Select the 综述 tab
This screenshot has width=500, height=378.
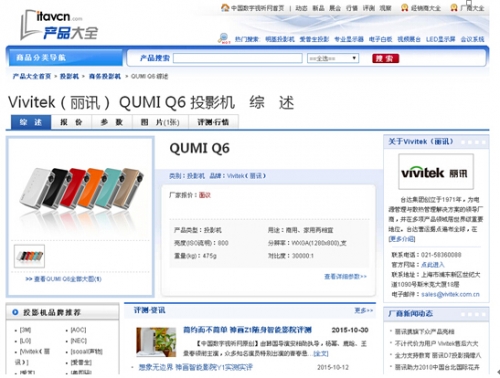(x=31, y=122)
